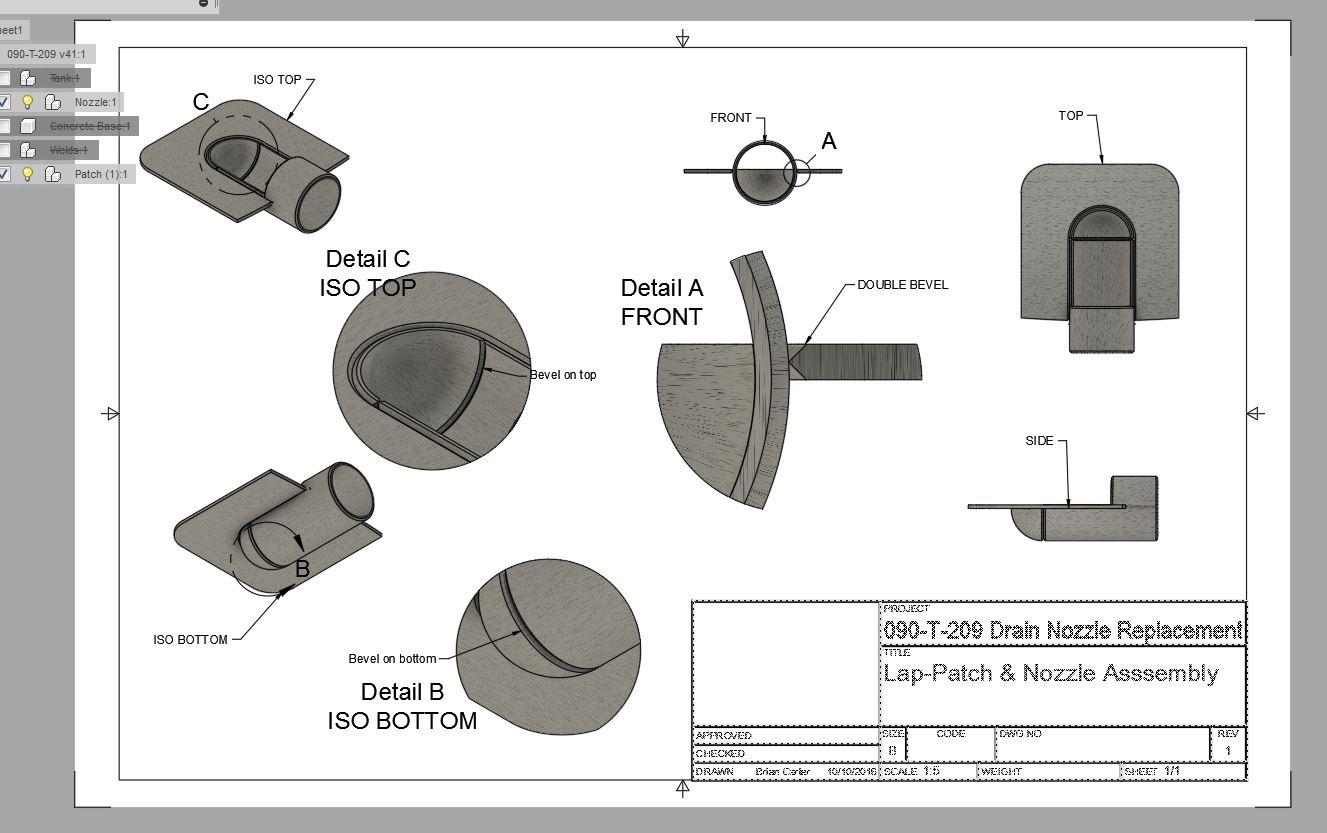This screenshot has width=1327, height=833.
Task: Uncheck the Patch (1):1 checkbox
Action: (5, 174)
